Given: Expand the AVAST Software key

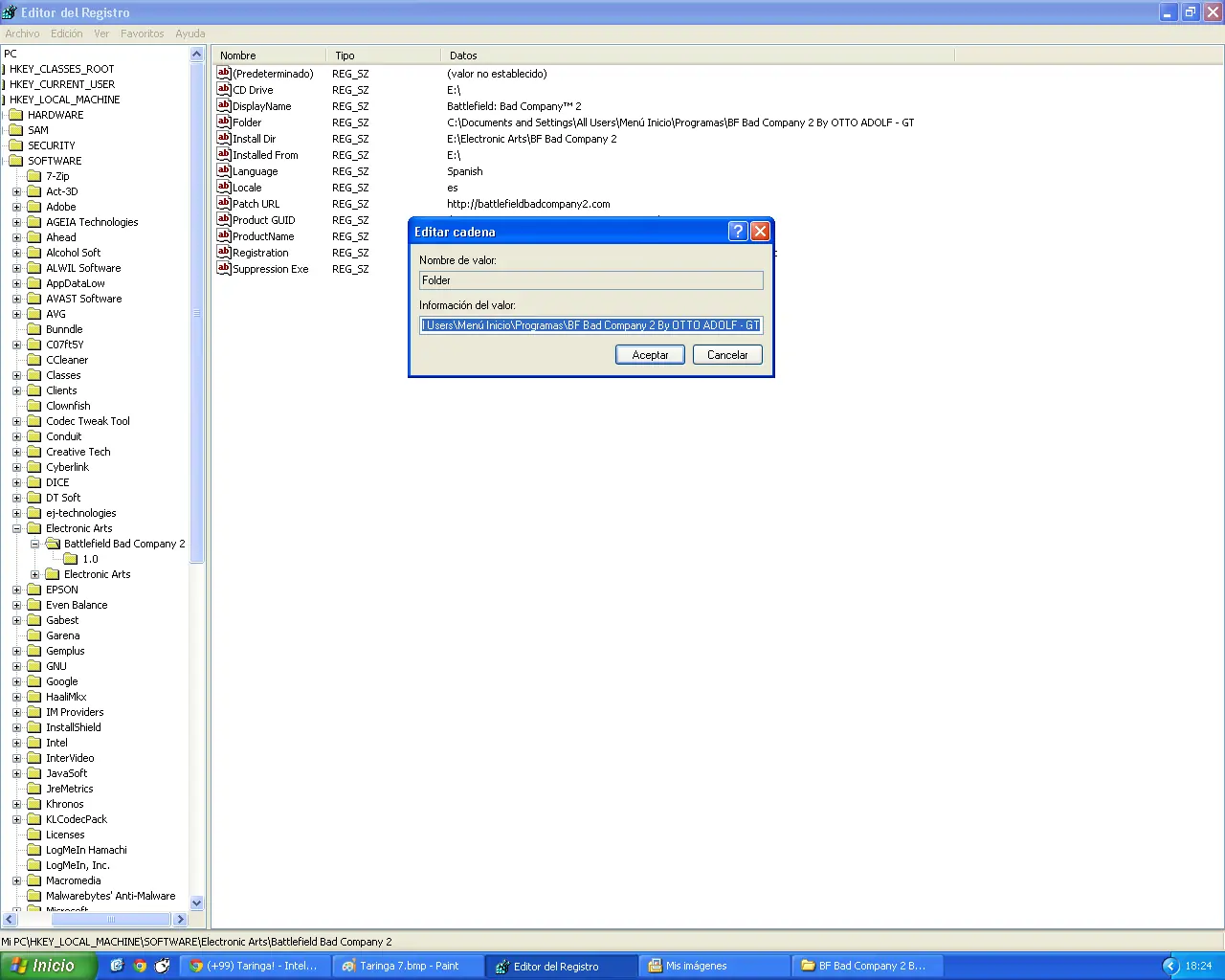Looking at the screenshot, I should pos(16,299).
